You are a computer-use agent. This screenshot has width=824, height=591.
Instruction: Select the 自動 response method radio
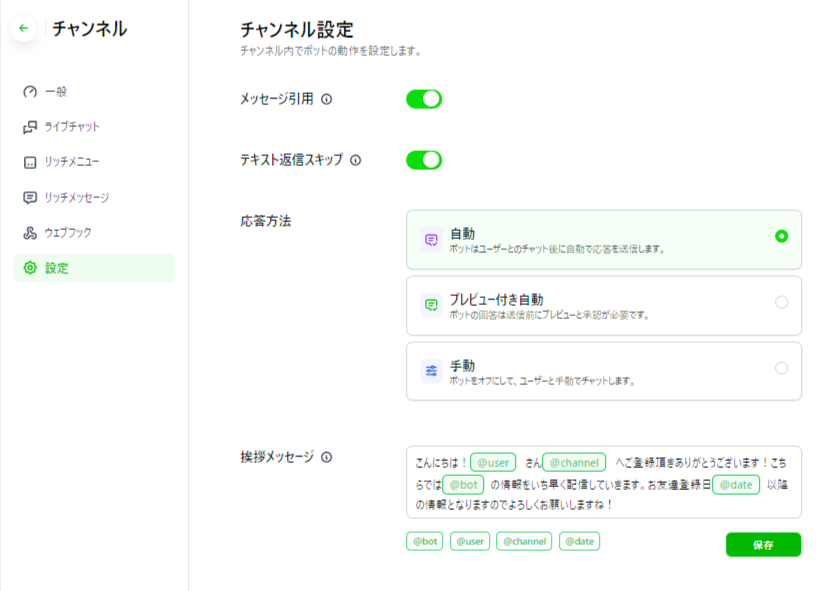(x=781, y=237)
